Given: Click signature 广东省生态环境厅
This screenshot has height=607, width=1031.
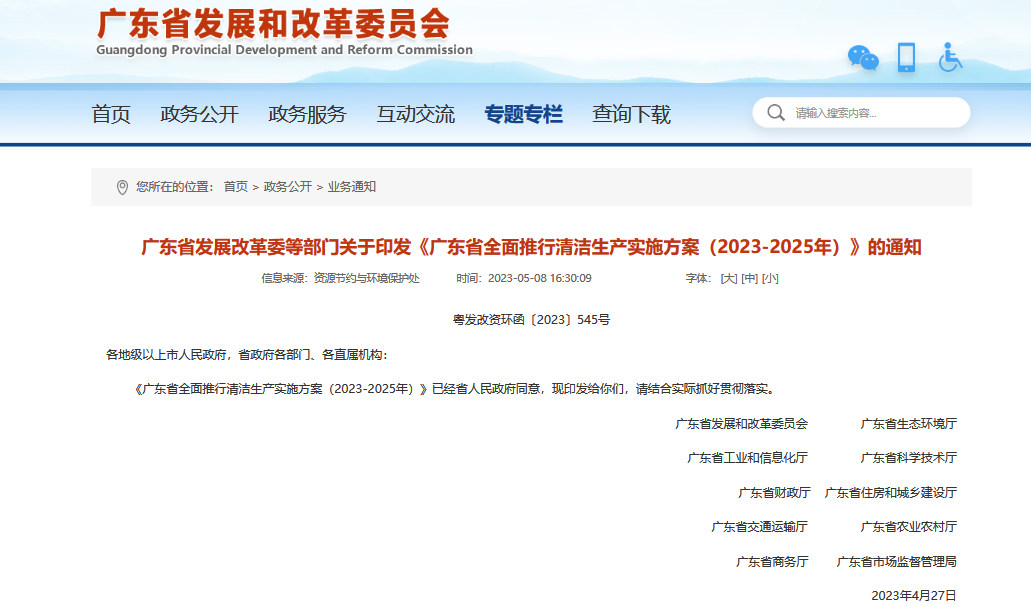Looking at the screenshot, I should tap(909, 424).
